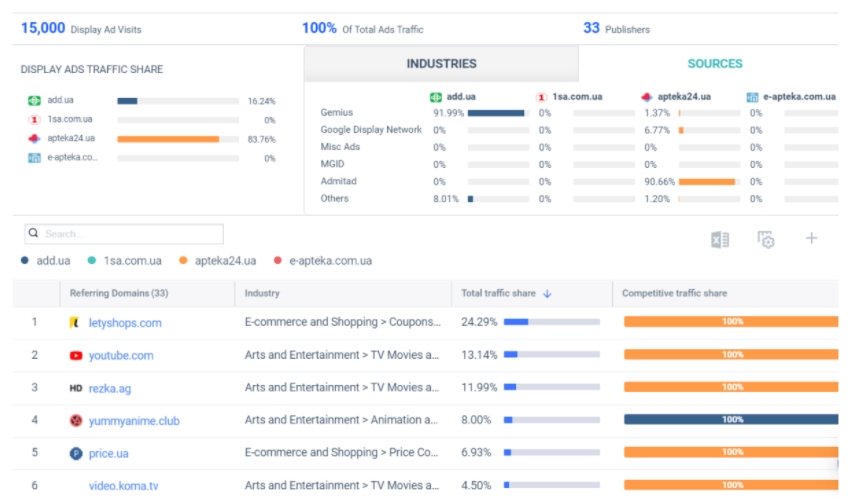Click the letyshops.com favicon icon
The height and width of the screenshot is (503, 858).
click(75, 323)
